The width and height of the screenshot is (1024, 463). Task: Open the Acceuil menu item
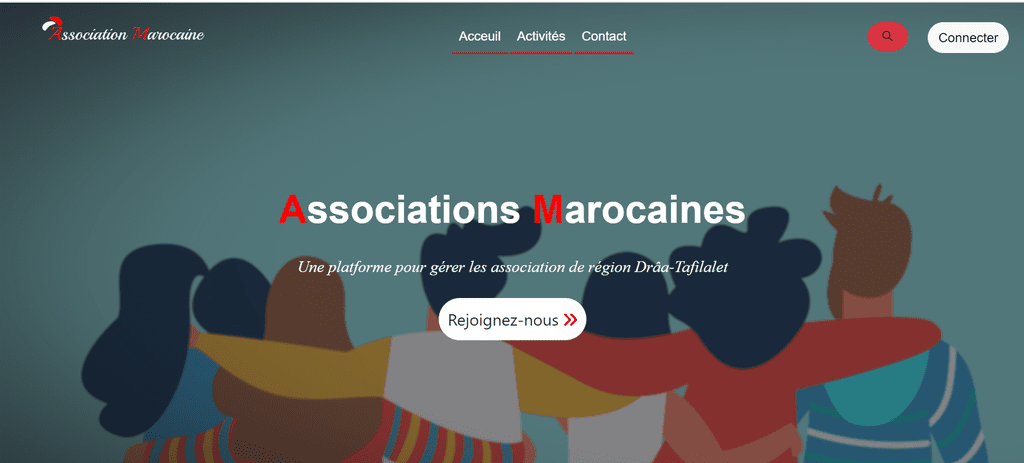pos(479,37)
